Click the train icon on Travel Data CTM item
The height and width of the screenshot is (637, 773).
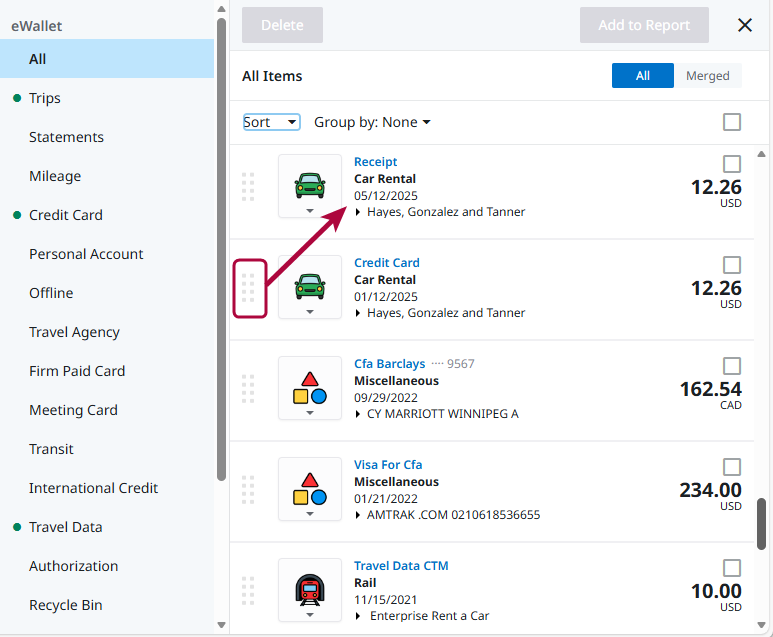[310, 589]
